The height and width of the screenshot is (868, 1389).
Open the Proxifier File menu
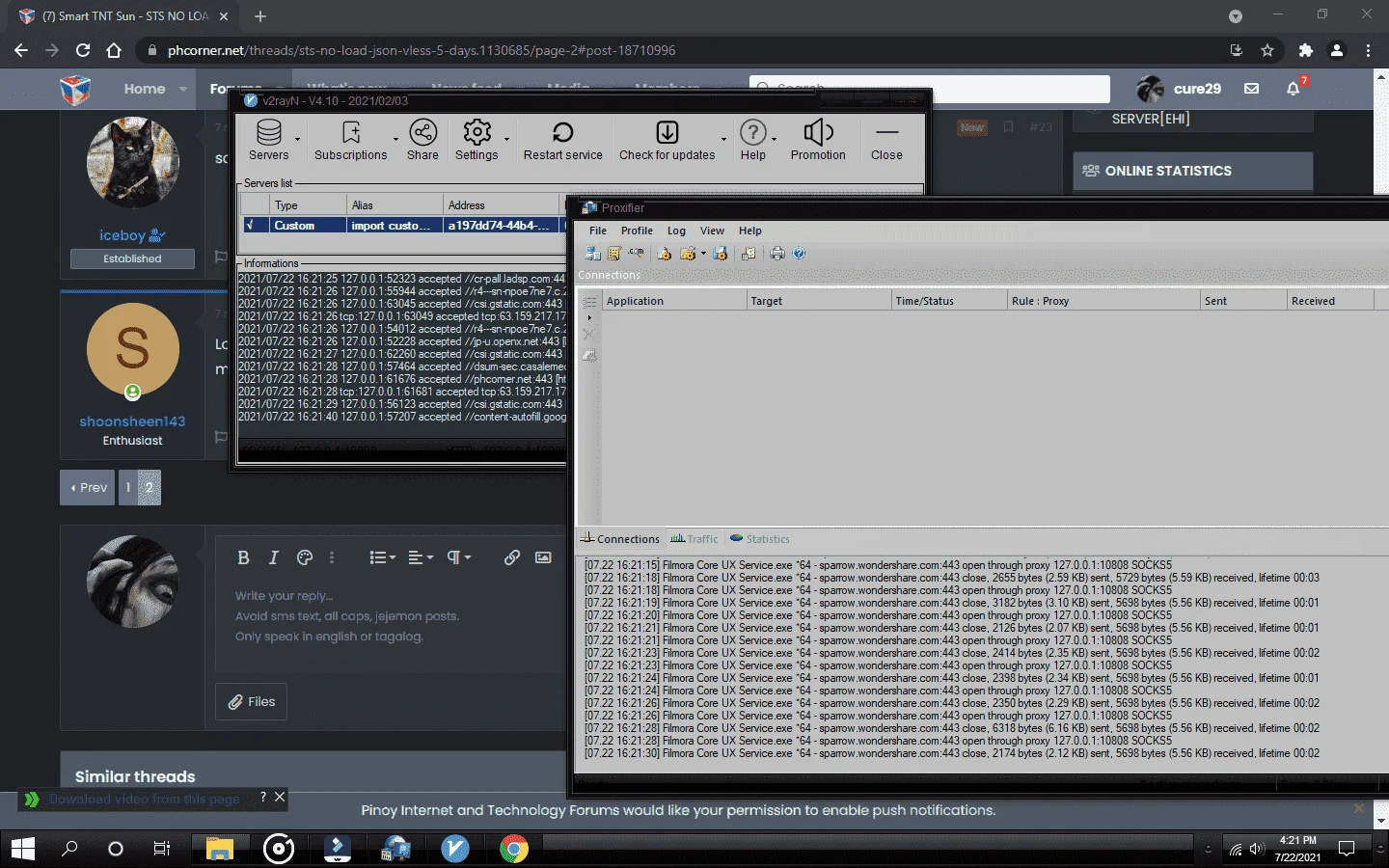(x=598, y=231)
